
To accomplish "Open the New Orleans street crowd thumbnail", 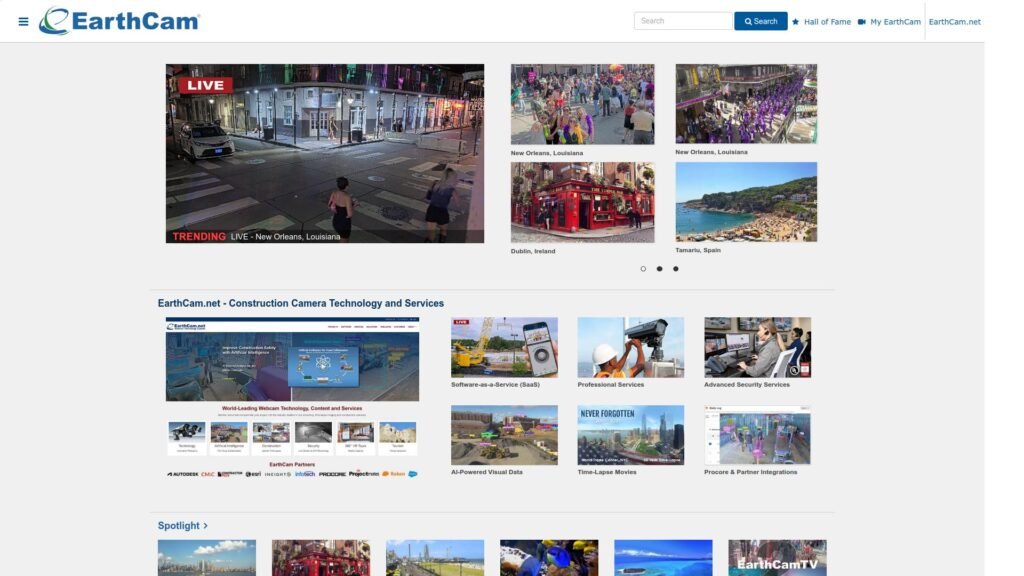I will click(583, 104).
